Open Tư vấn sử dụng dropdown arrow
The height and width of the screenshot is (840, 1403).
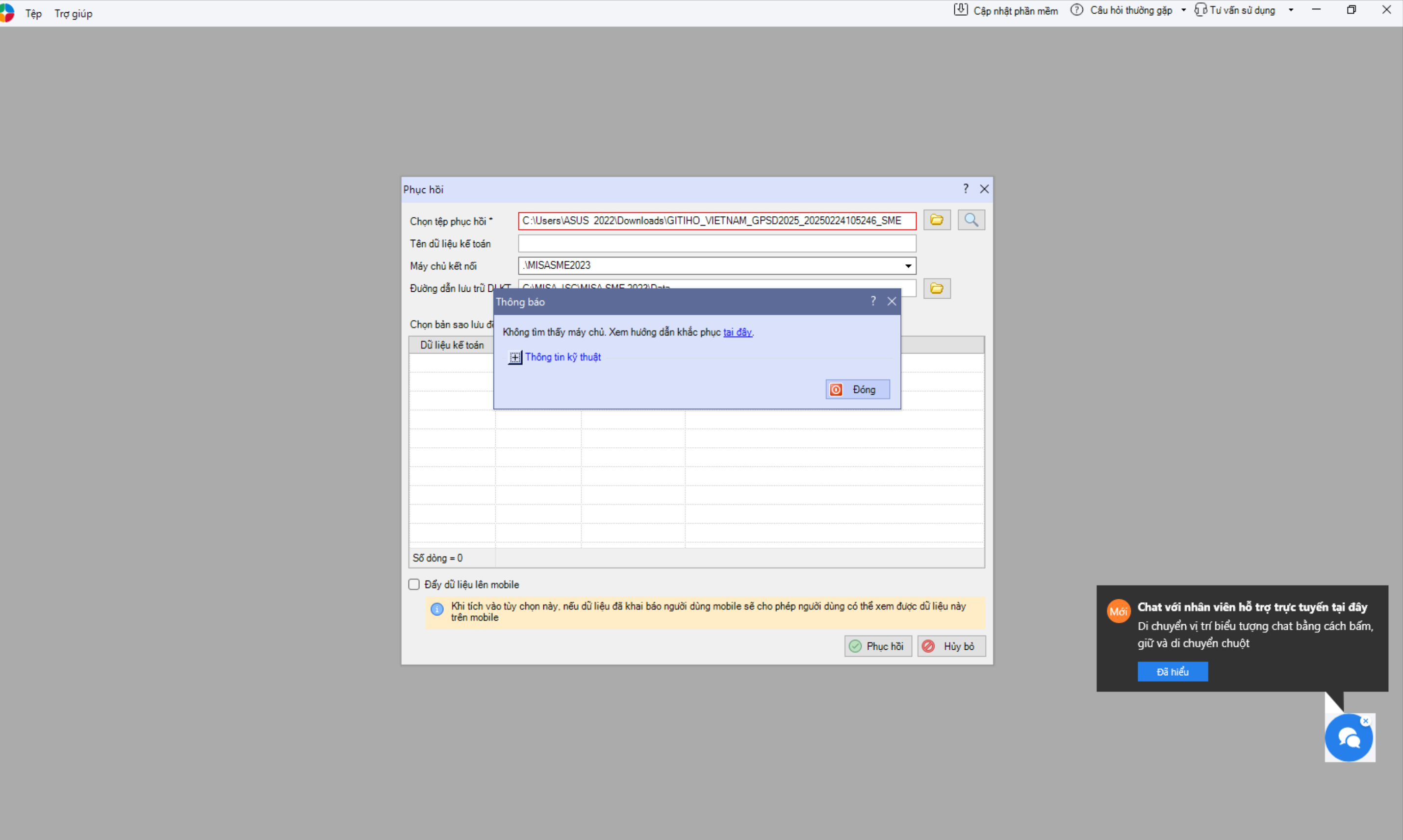coord(1291,10)
